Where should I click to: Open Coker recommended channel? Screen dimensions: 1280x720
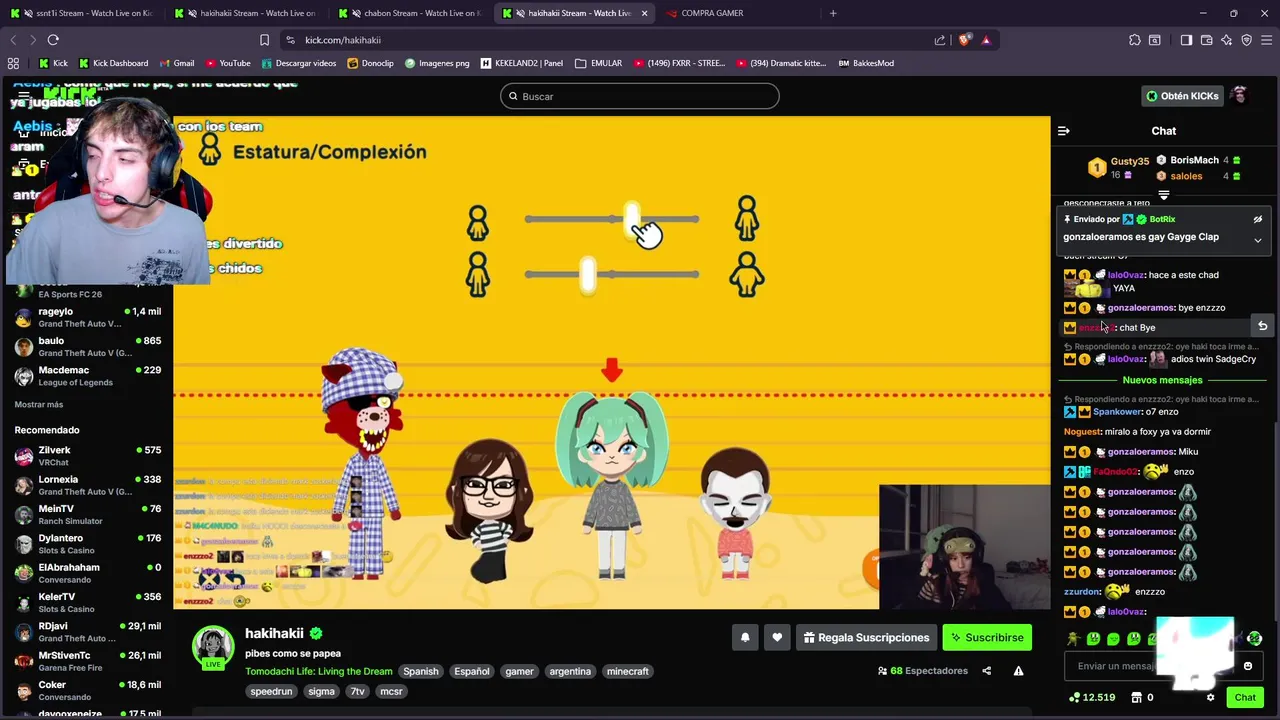(87, 690)
